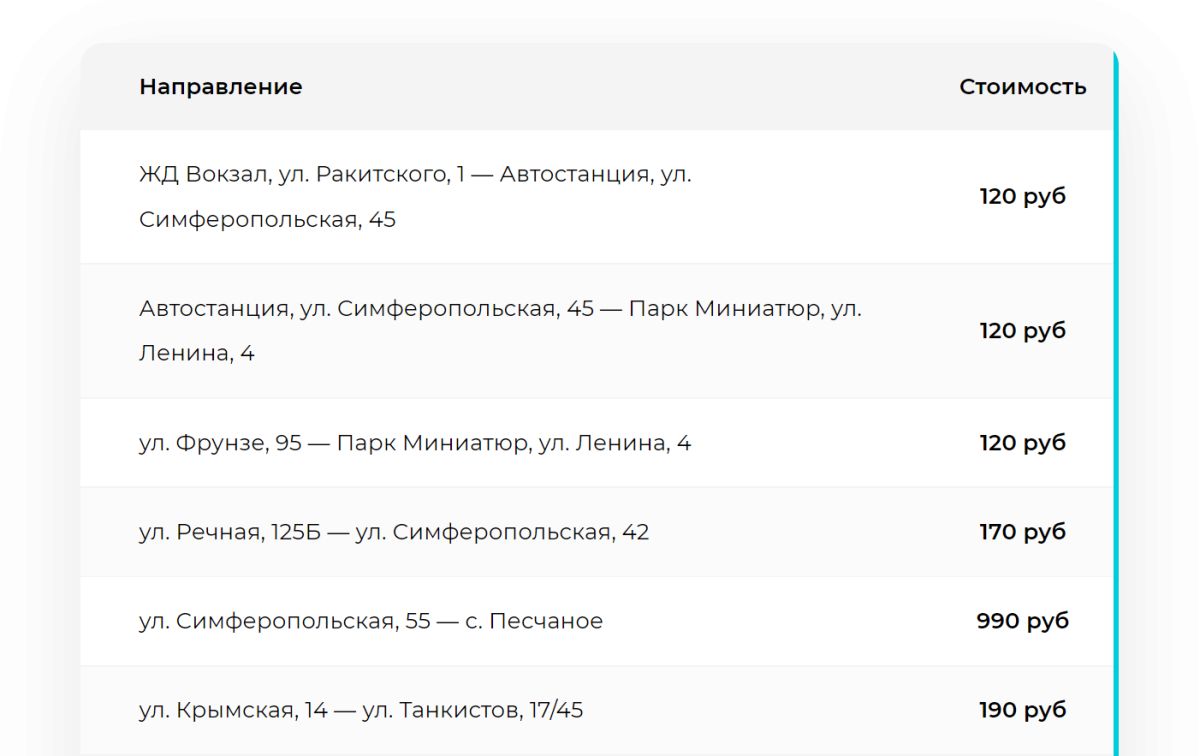This screenshot has height=756, width=1200.
Task: Click the 120 руб price for ул. Фрунзе route
Action: point(1022,443)
